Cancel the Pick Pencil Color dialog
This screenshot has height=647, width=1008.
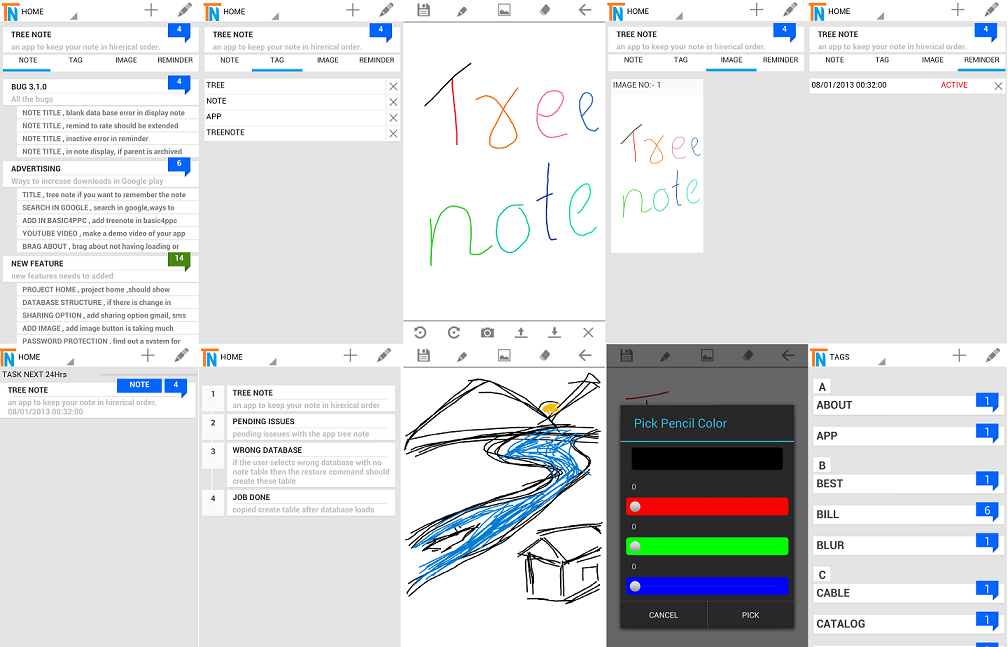(x=663, y=615)
